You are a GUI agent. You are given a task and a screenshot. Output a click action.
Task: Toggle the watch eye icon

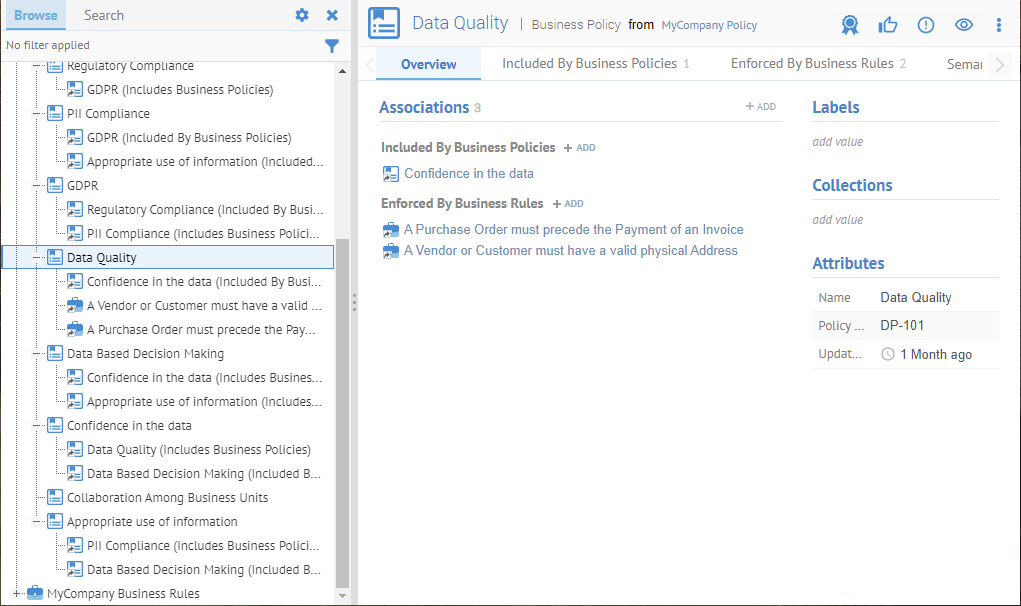pyautogui.click(x=964, y=25)
